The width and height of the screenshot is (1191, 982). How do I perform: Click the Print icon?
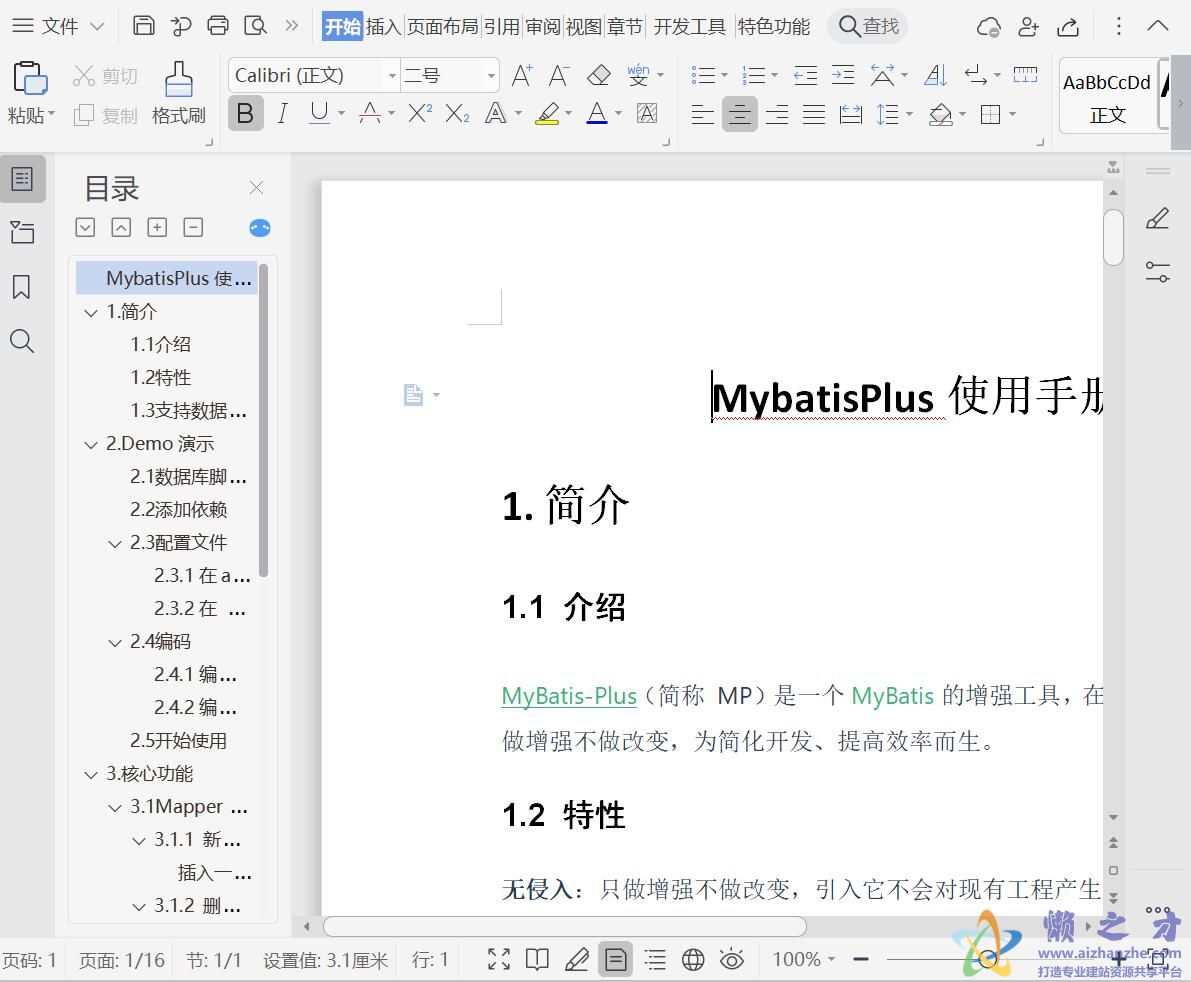tap(218, 26)
